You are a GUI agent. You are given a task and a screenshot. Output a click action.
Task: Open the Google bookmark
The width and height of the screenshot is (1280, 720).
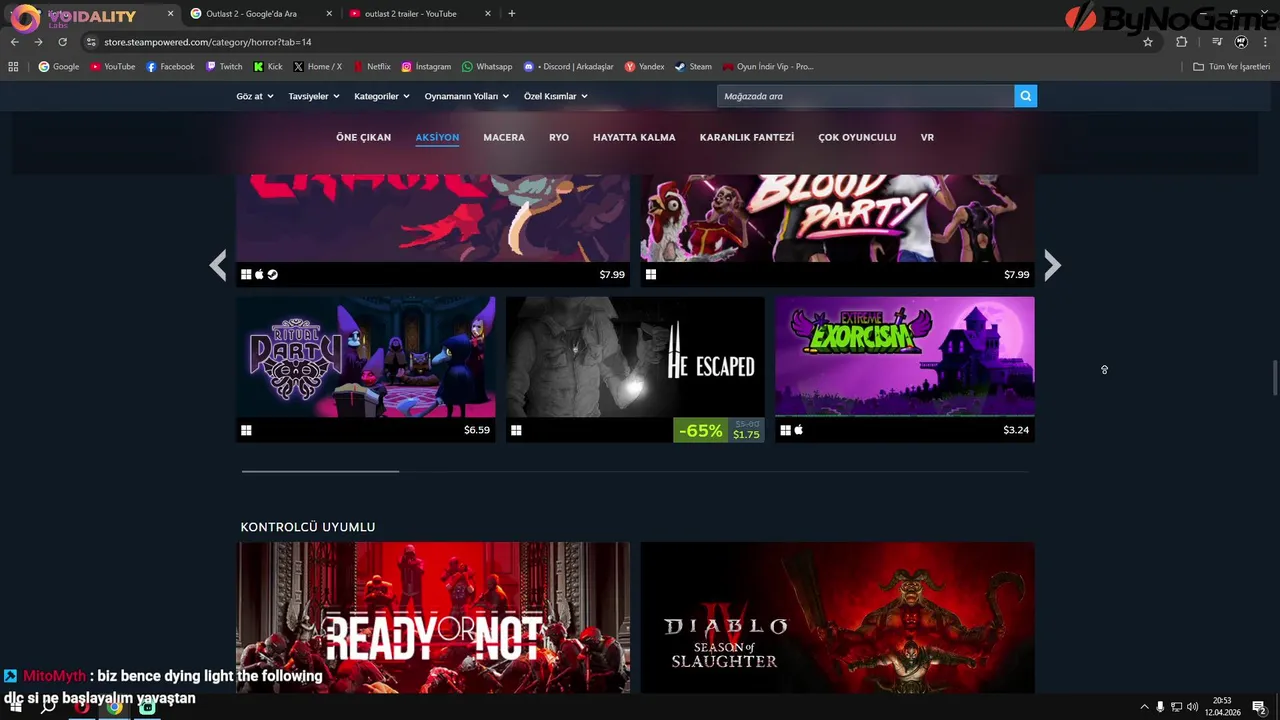(59, 67)
